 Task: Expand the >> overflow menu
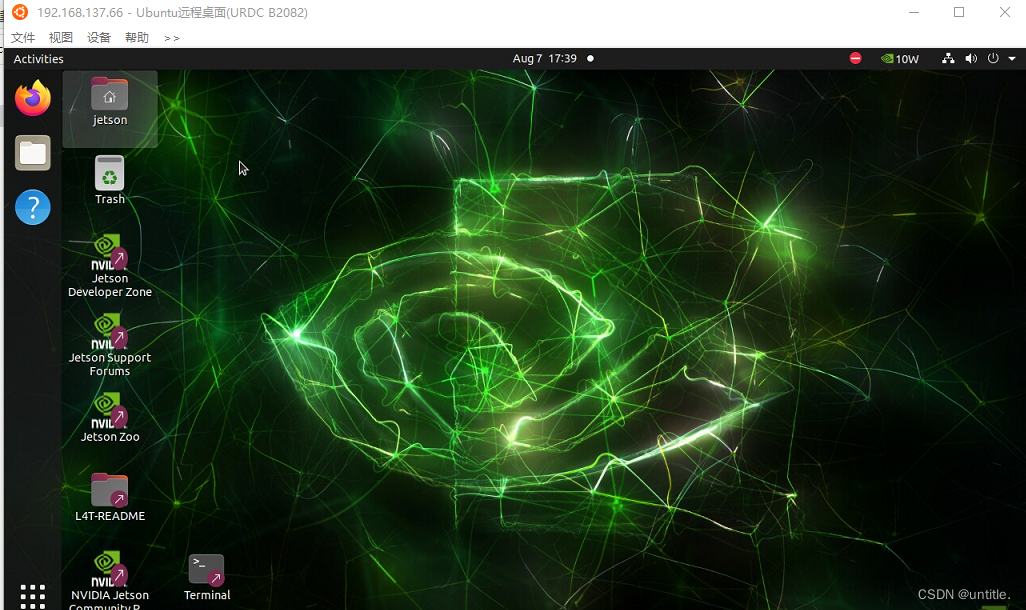171,38
